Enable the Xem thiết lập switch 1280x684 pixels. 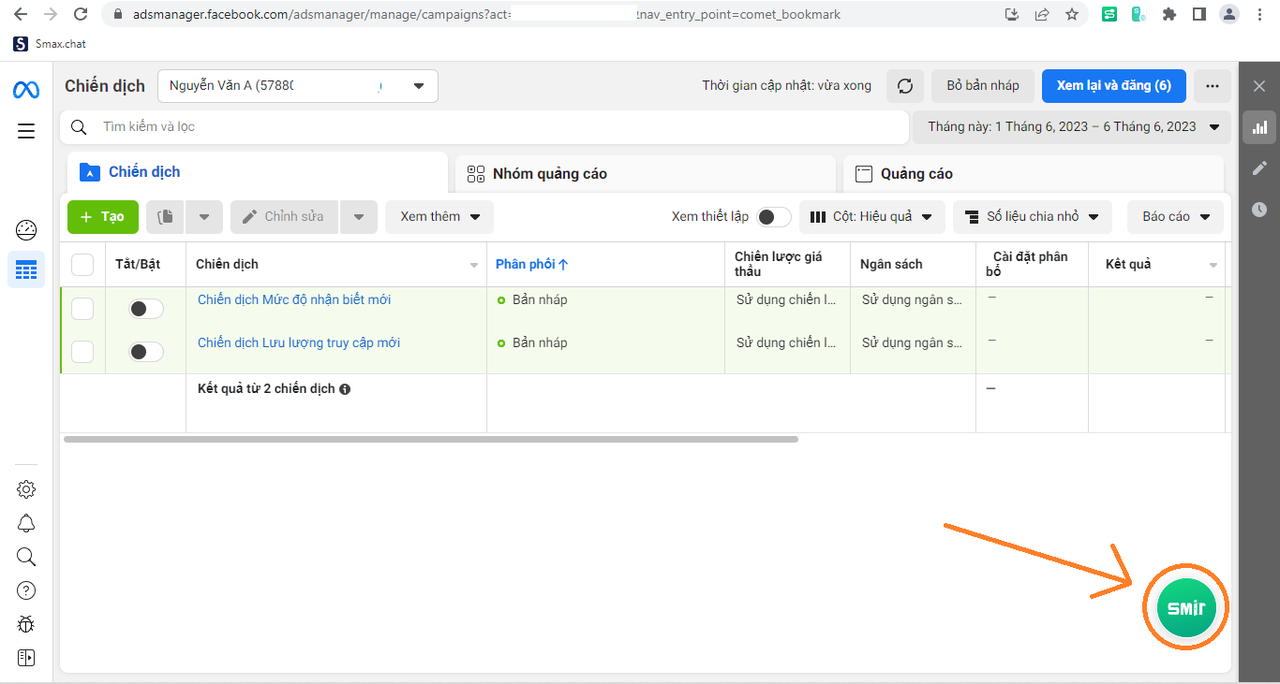pyautogui.click(x=773, y=217)
